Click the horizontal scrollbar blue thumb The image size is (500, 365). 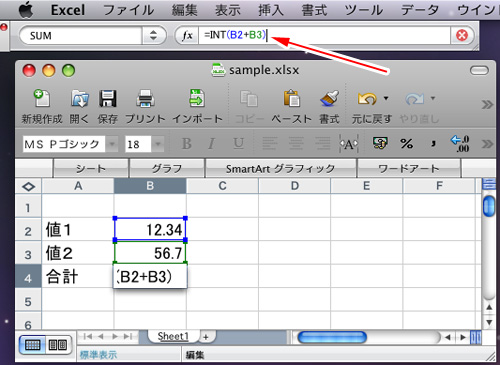coord(332,337)
